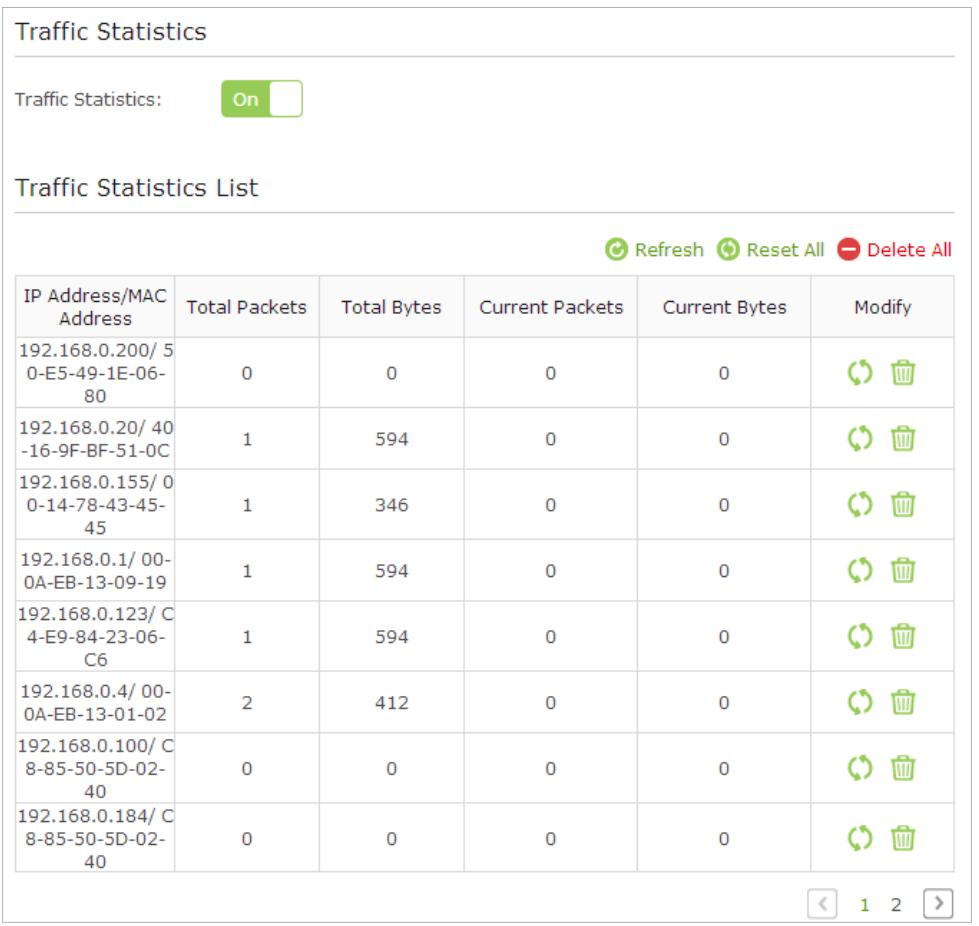Select address cell 192.168.0.20/ 40-16-9F-BF-51-0C
Image resolution: width=979 pixels, height=926 pixels.
(95, 438)
